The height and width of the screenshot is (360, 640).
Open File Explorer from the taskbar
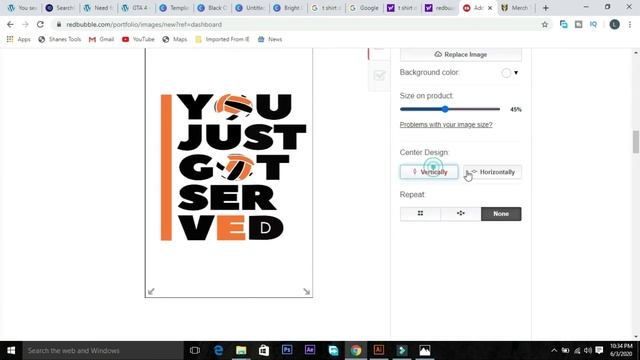241,350
